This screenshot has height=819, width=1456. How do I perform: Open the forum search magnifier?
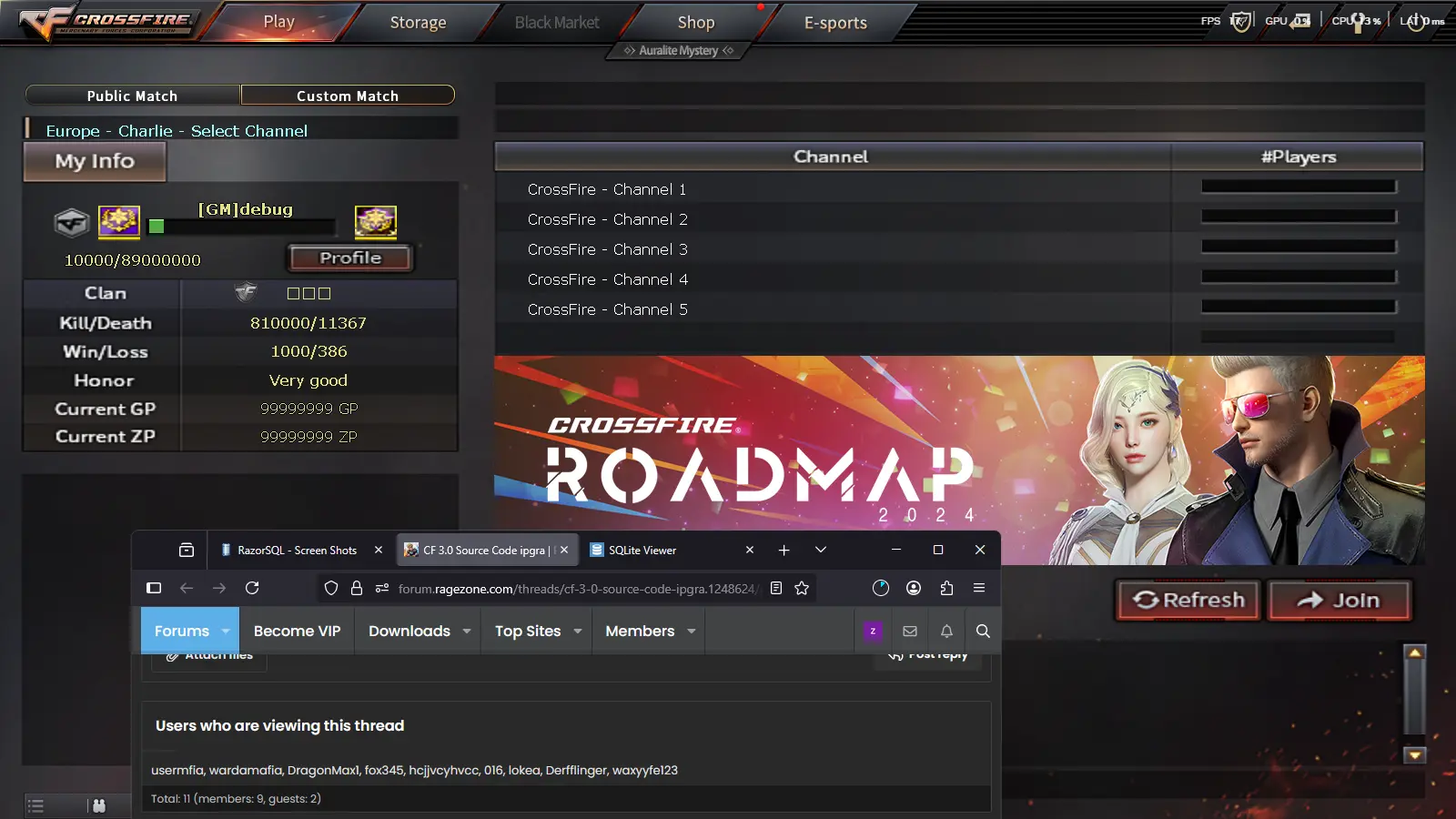[x=983, y=631]
